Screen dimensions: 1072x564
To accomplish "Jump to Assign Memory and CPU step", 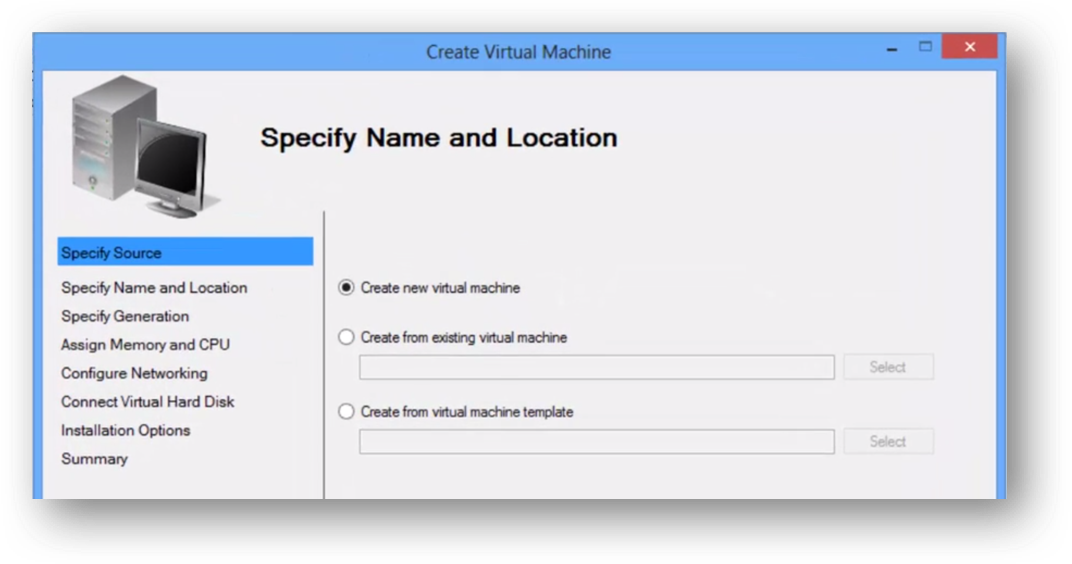I will (x=145, y=345).
